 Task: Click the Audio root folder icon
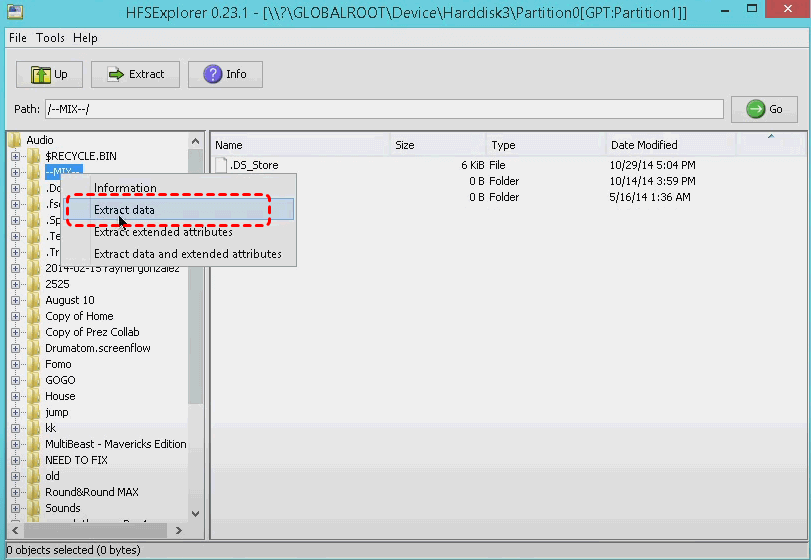15,140
